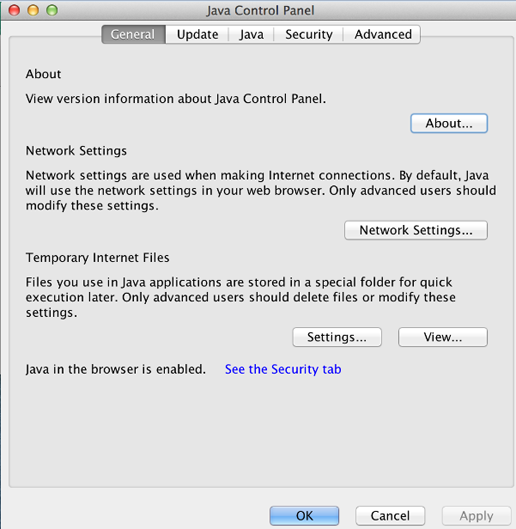The height and width of the screenshot is (529, 516).
Task: Open Temporary Internet Files Settings... button
Action: coord(337,337)
